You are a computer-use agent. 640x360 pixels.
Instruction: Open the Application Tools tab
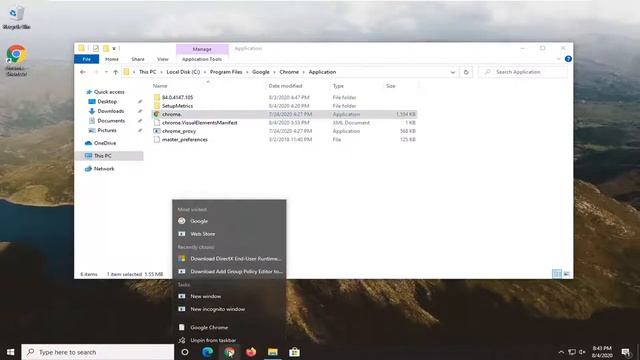(x=202, y=59)
